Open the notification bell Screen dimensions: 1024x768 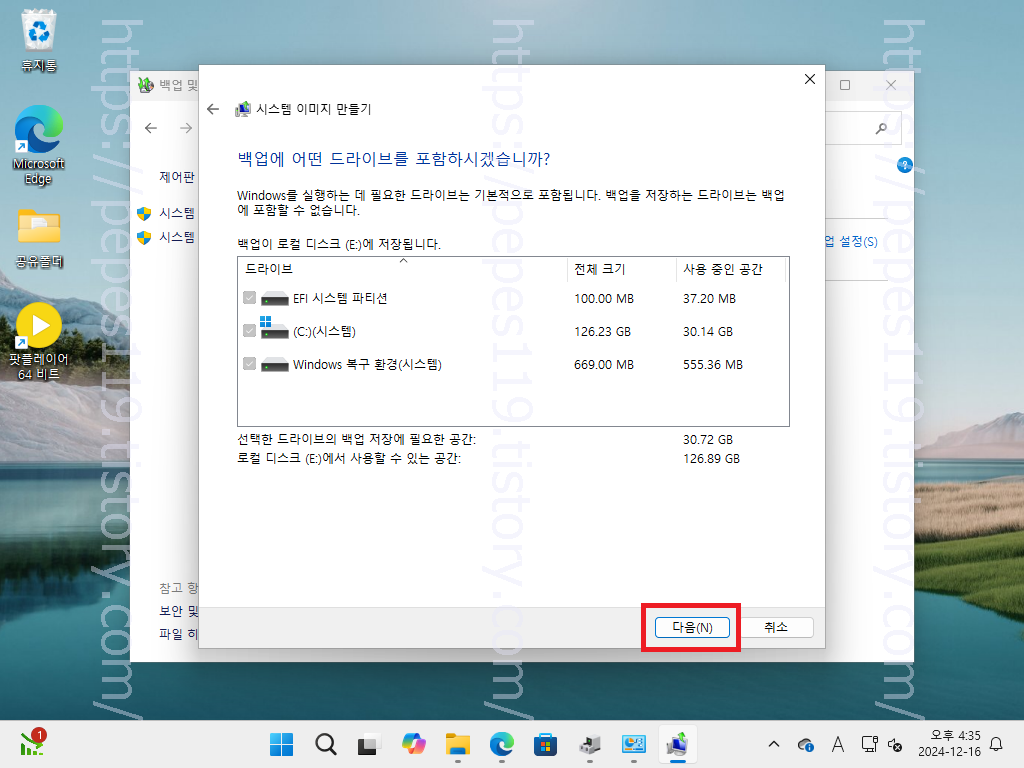pos(997,744)
